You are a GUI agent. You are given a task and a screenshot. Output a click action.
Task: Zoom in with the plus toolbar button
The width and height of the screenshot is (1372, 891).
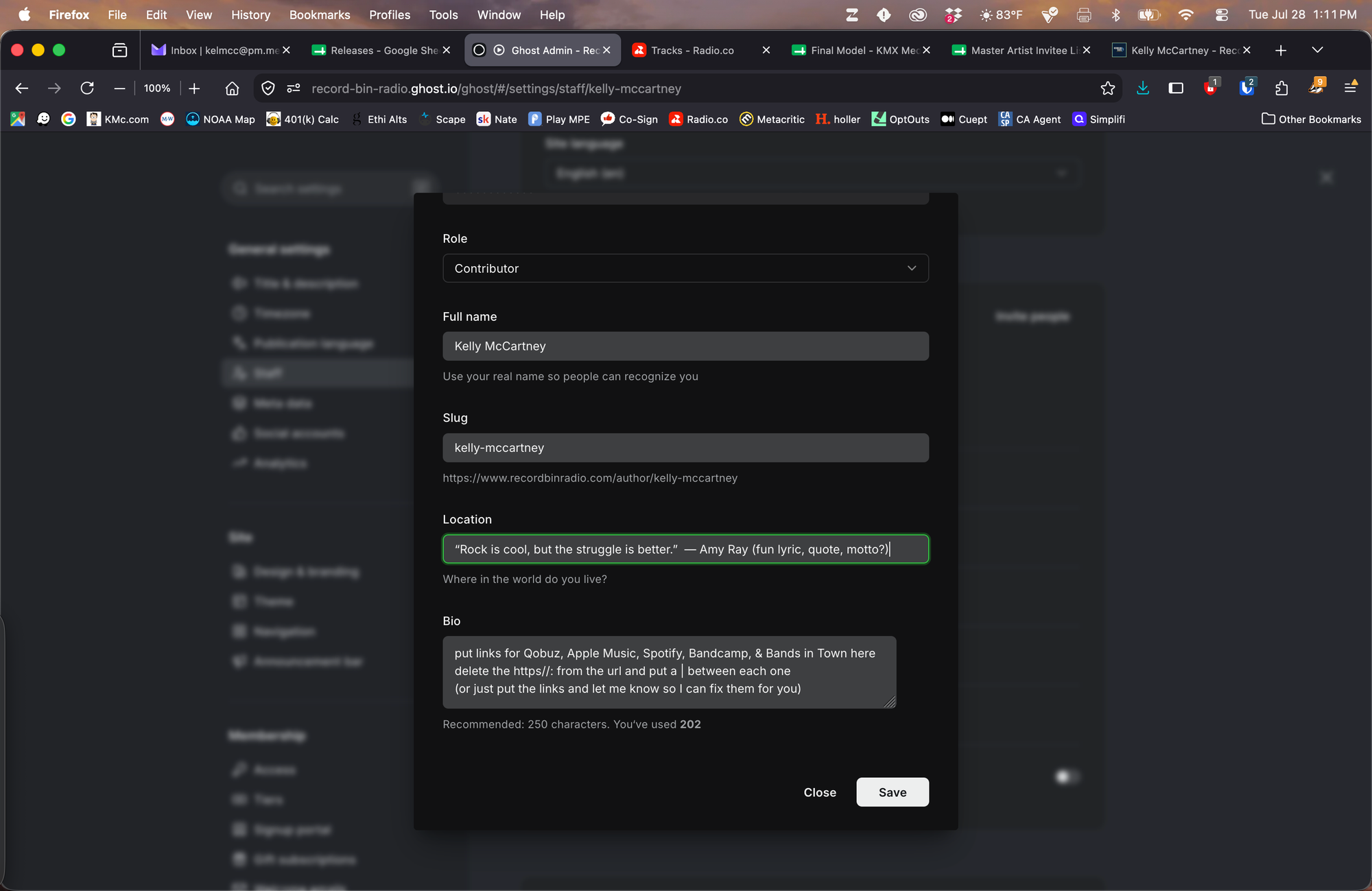tap(194, 88)
